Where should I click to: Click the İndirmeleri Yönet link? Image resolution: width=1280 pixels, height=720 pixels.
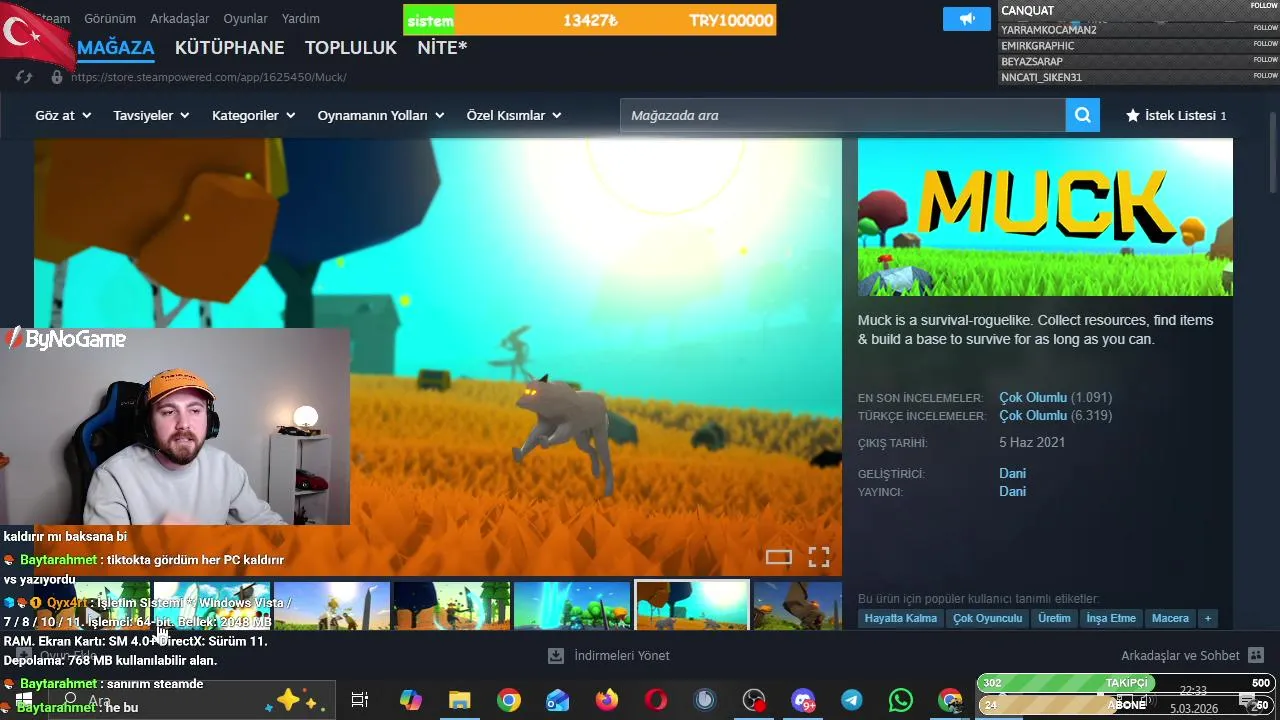tap(622, 656)
